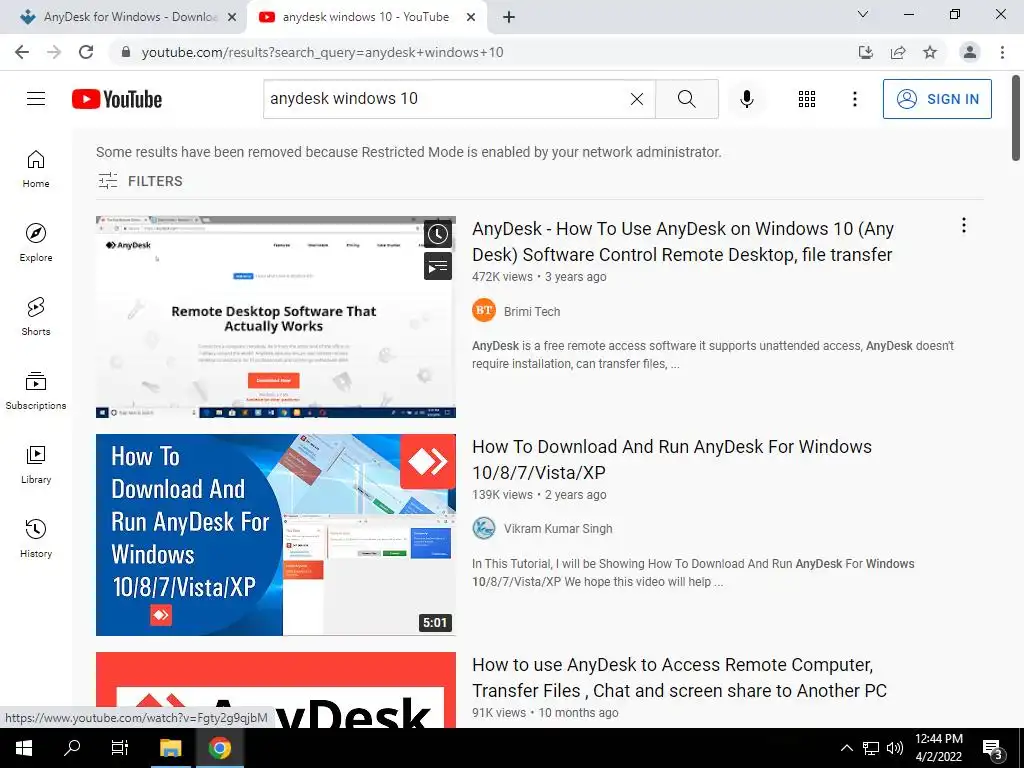This screenshot has height=768, width=1024.
Task: Share this page icon
Action: point(898,52)
